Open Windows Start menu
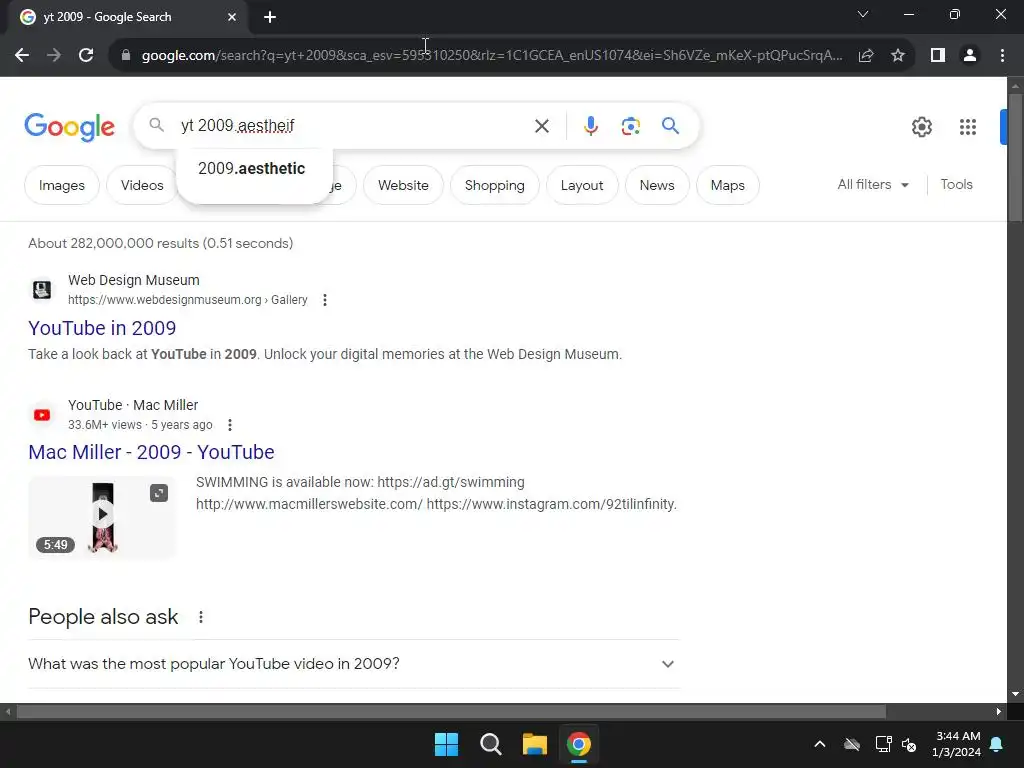Screen dimensions: 1024x768 [x=447, y=744]
